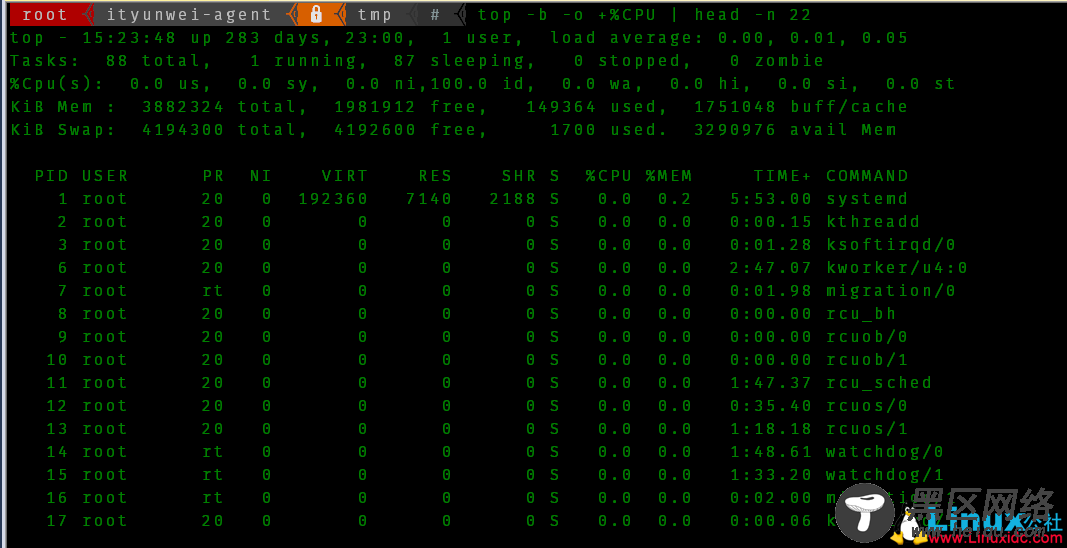1067x548 pixels.
Task: Click the %MEM value '0.2' for systemd
Action: tap(674, 199)
